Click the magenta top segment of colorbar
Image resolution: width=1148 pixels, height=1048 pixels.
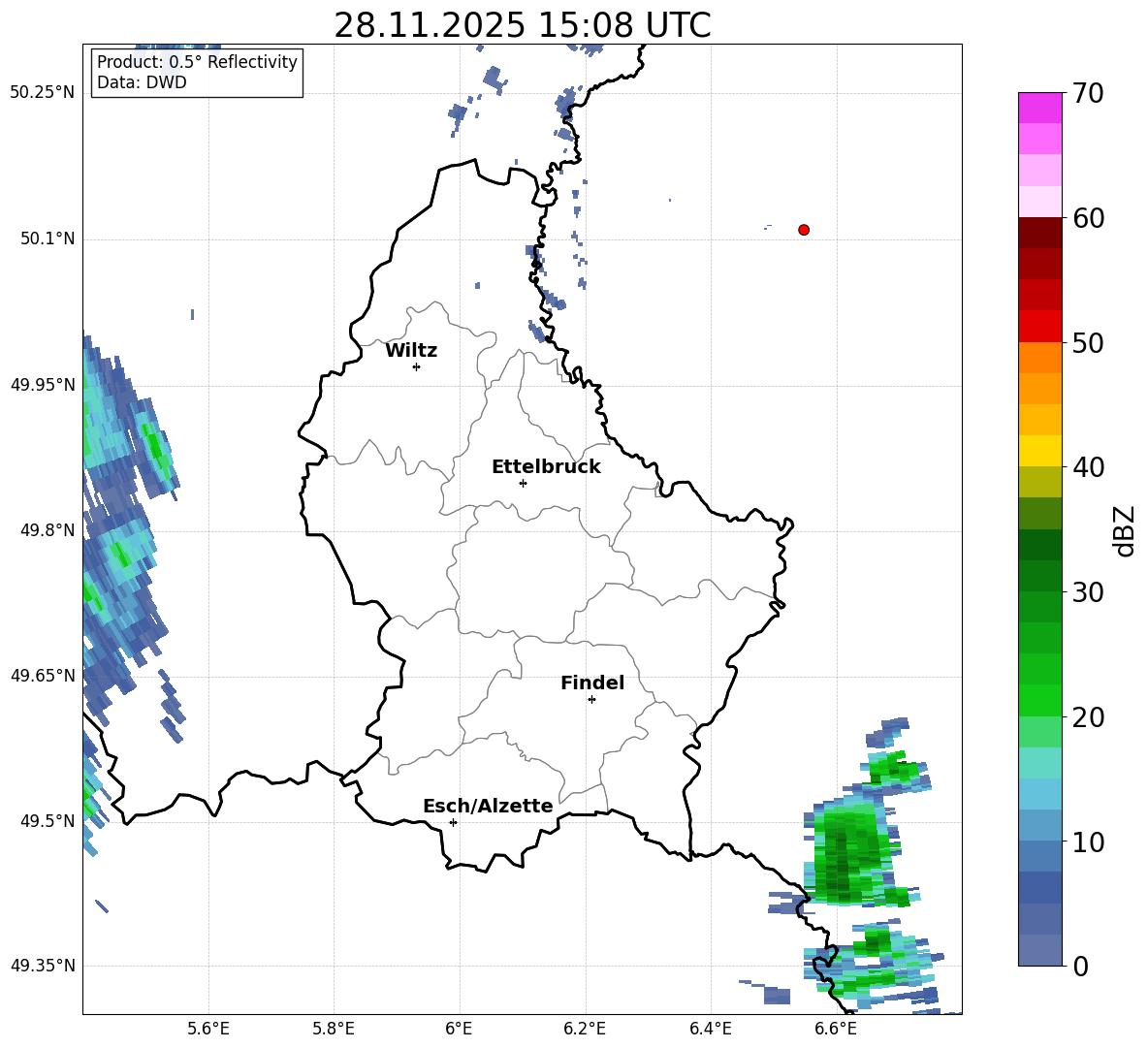tap(1039, 108)
